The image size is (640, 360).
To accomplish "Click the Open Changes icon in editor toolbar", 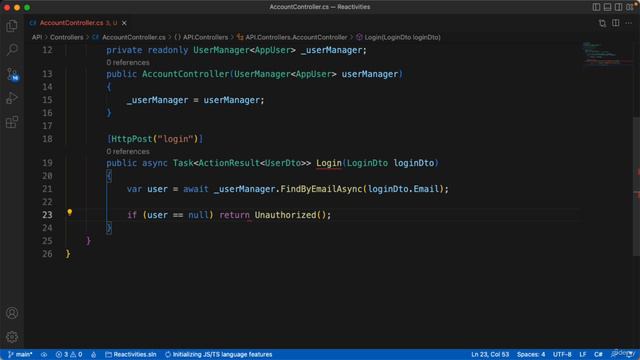I will 602,23.
